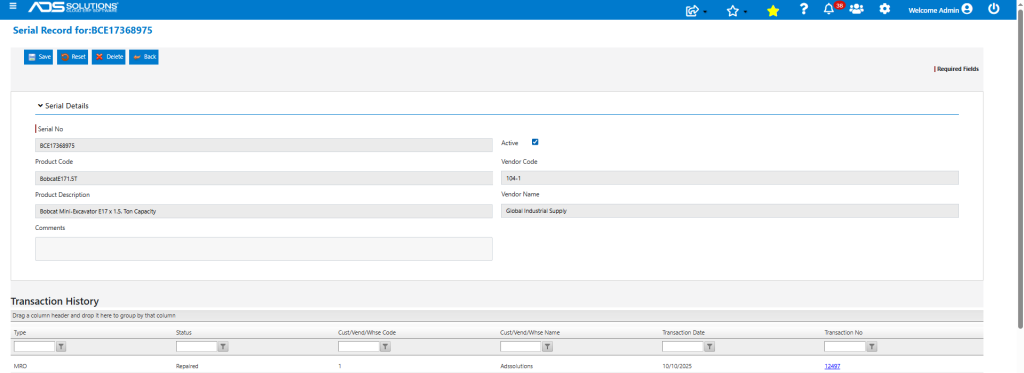Viewport: 1024px width, 373px height.
Task: Click the Vendor Name field
Action: 730,211
